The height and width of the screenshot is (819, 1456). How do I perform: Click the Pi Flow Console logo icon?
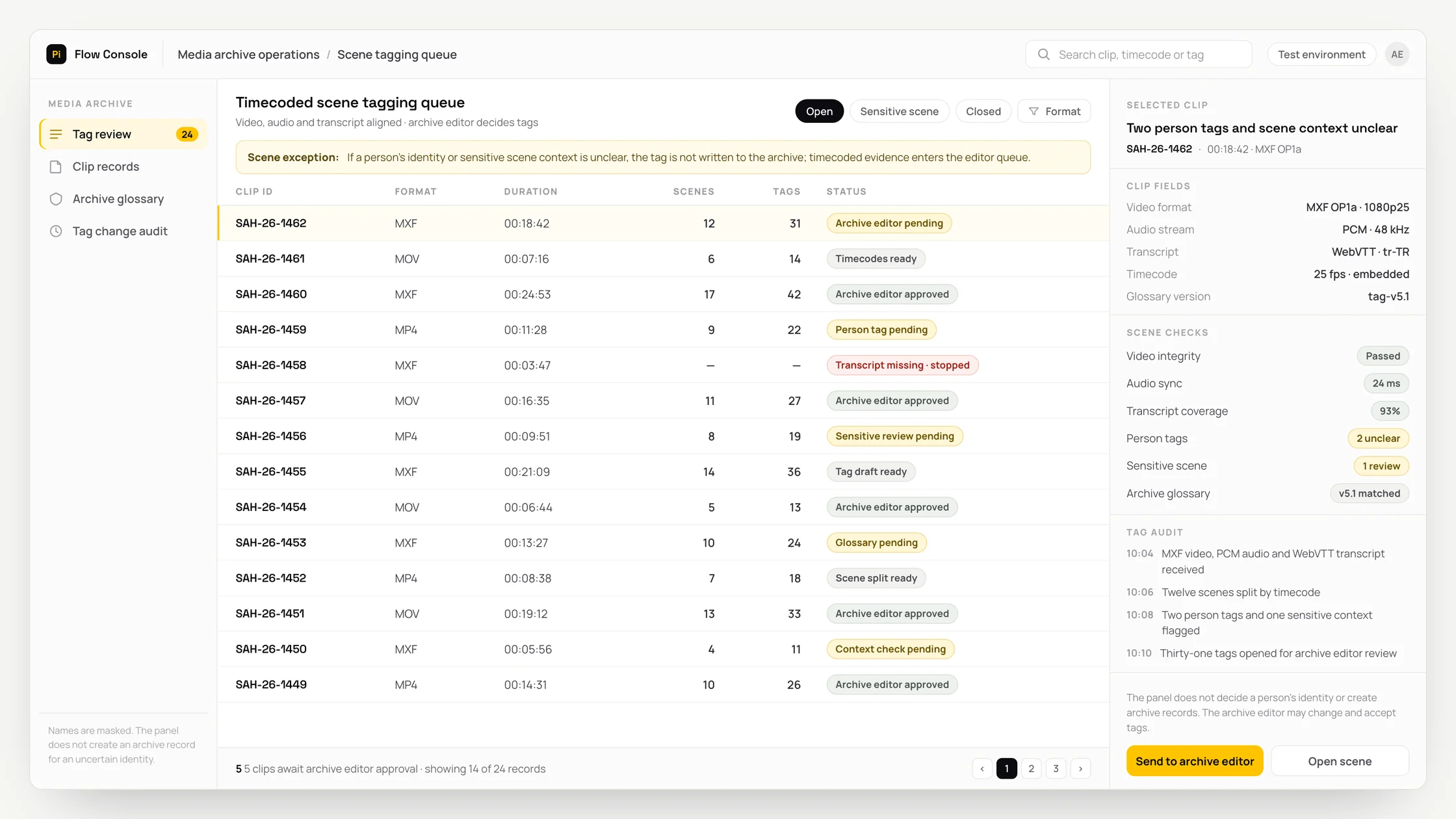click(x=57, y=55)
